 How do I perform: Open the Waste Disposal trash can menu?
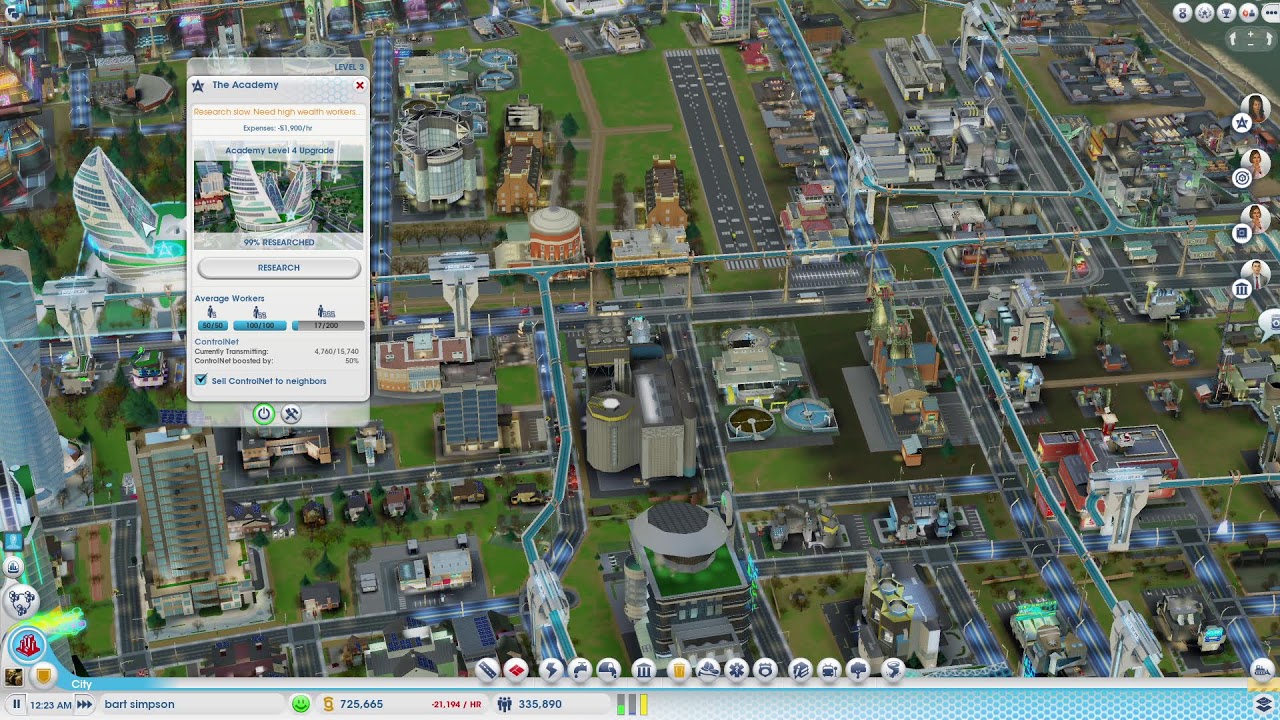678,670
